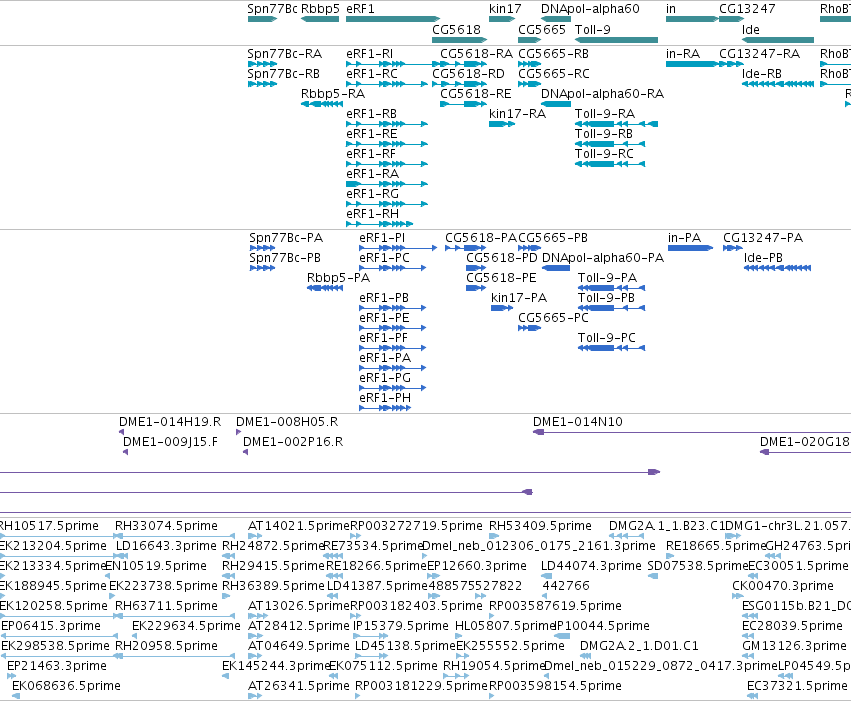Select the Toll-9-RA transcript label
This screenshot has width=851, height=701.
pyautogui.click(x=605, y=113)
